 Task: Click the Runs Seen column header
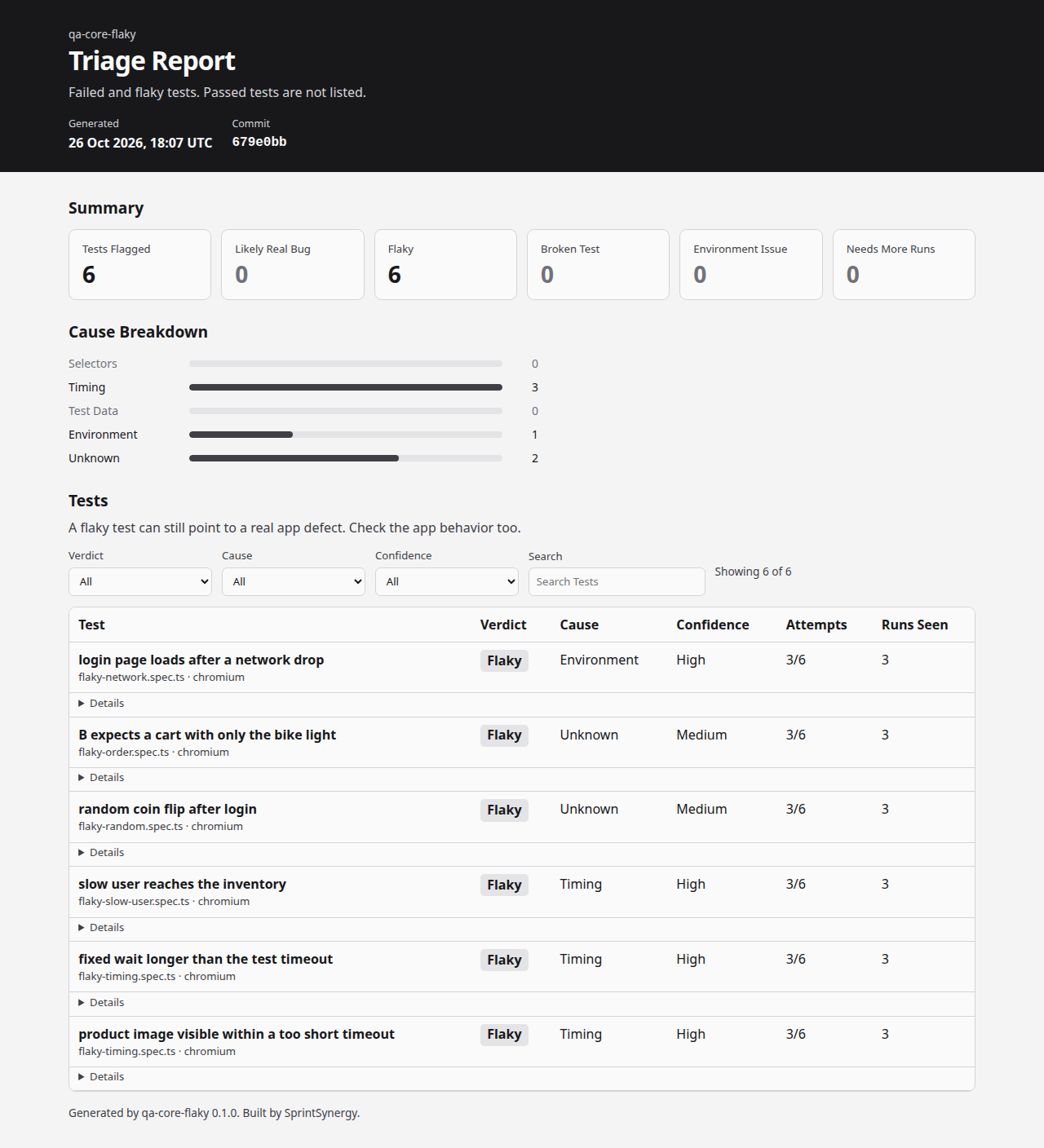tap(915, 625)
